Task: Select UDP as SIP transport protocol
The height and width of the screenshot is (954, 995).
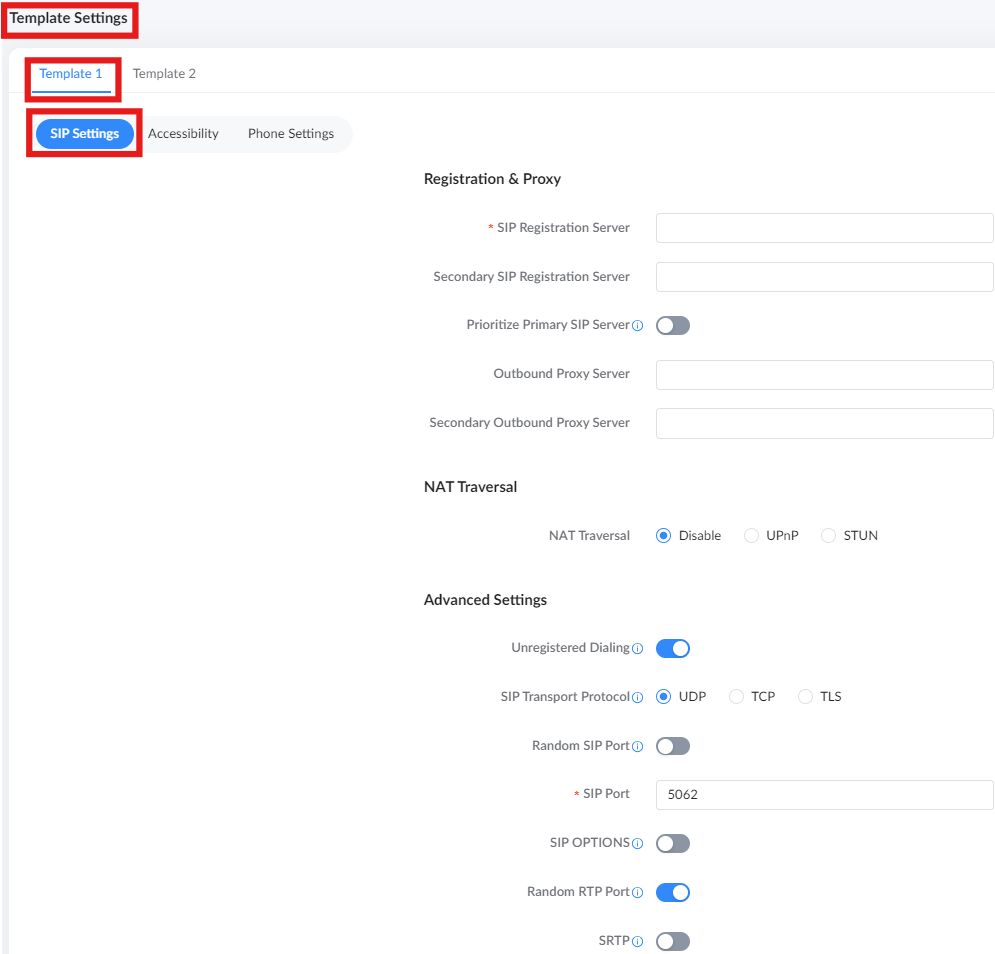Action: pyautogui.click(x=663, y=697)
